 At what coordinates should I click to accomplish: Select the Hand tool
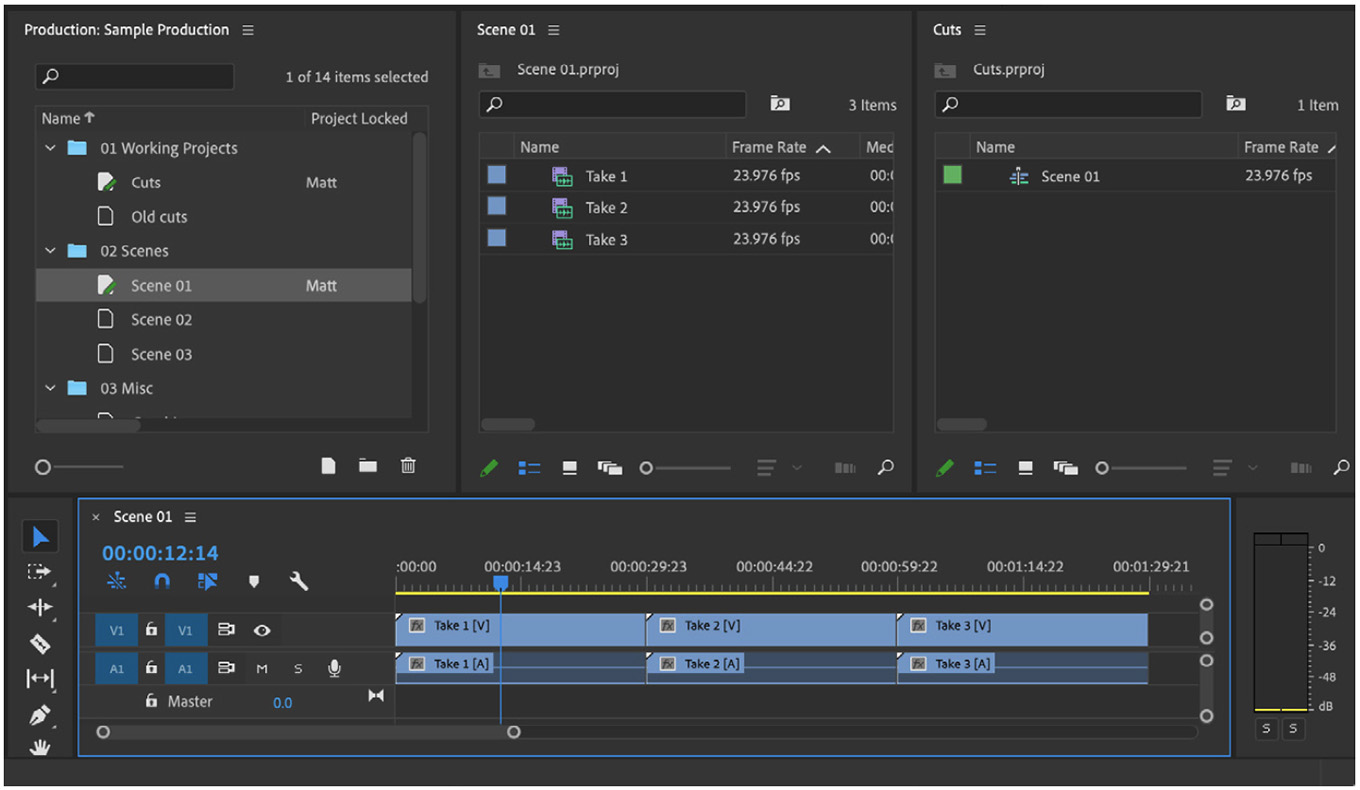pyautogui.click(x=40, y=746)
